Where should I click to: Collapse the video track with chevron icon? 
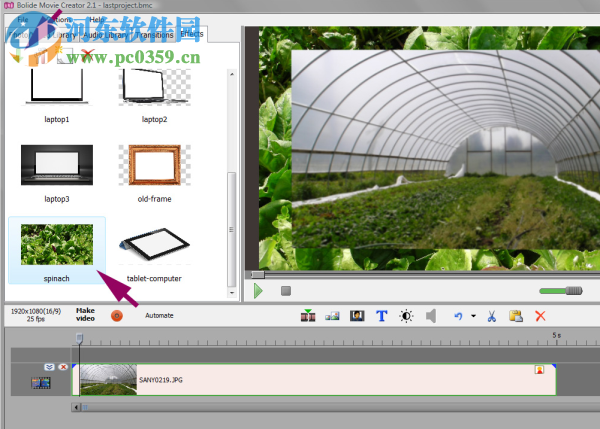point(49,367)
